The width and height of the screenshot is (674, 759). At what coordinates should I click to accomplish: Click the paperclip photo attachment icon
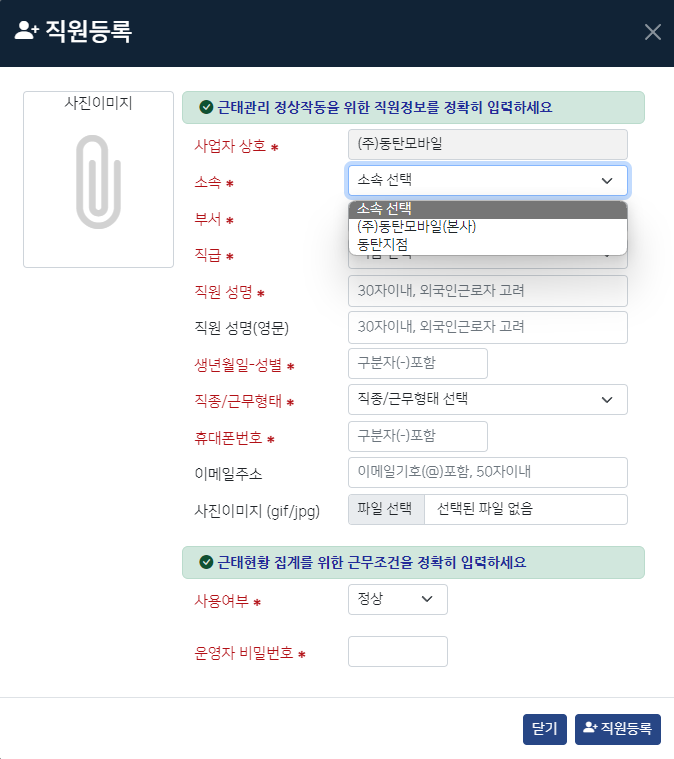(98, 182)
